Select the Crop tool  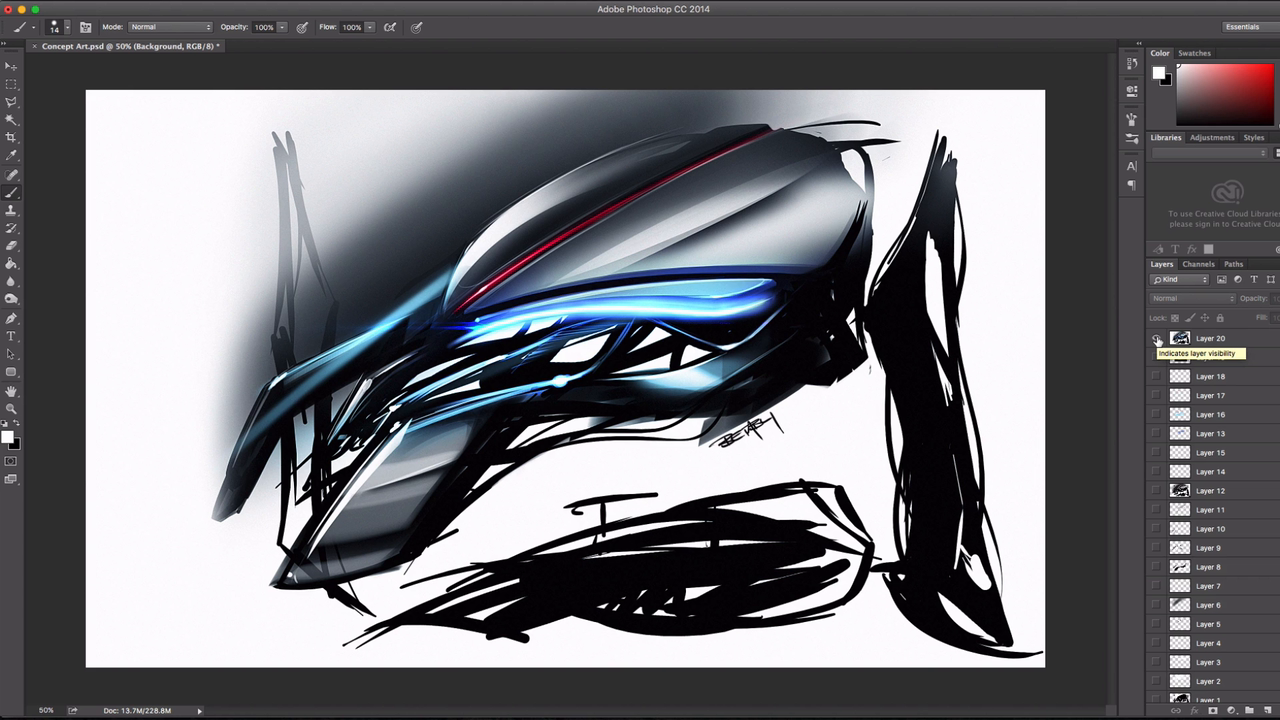(x=11, y=138)
